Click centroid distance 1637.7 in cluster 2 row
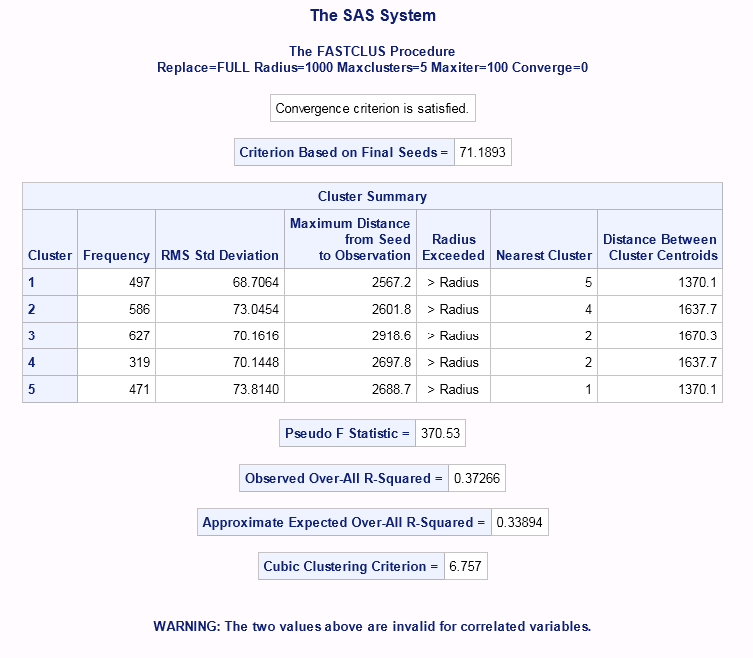 click(x=660, y=309)
